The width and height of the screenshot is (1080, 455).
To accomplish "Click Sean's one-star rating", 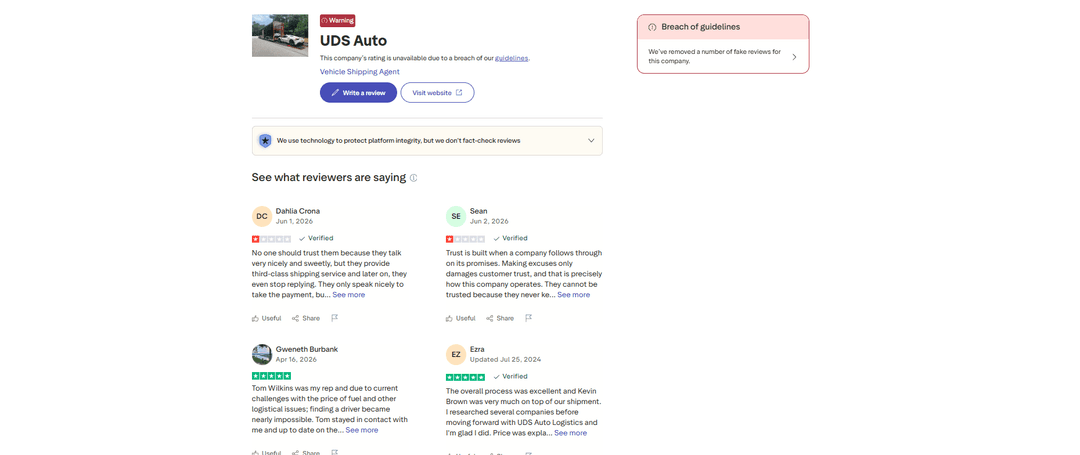I will click(x=466, y=239).
